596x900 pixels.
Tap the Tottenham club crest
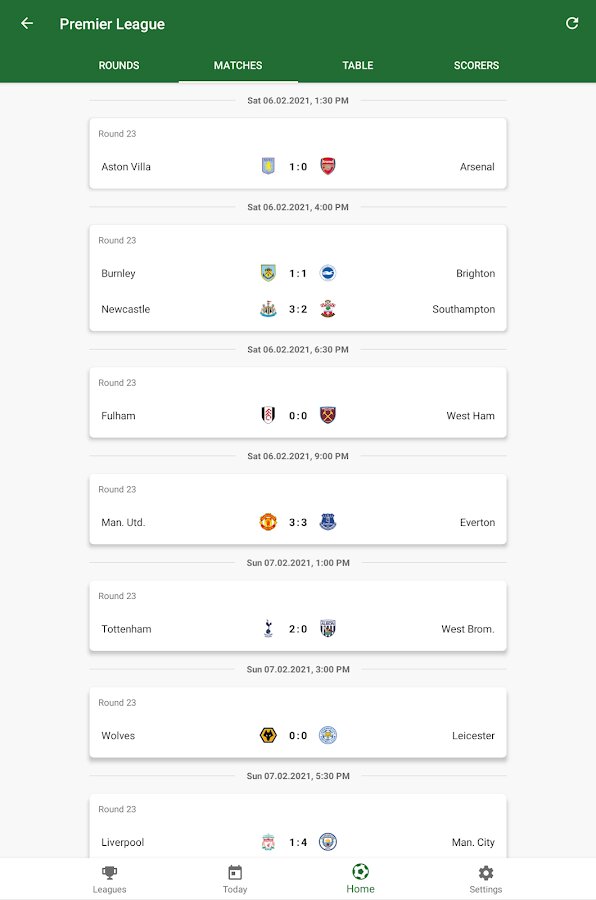[x=268, y=629]
